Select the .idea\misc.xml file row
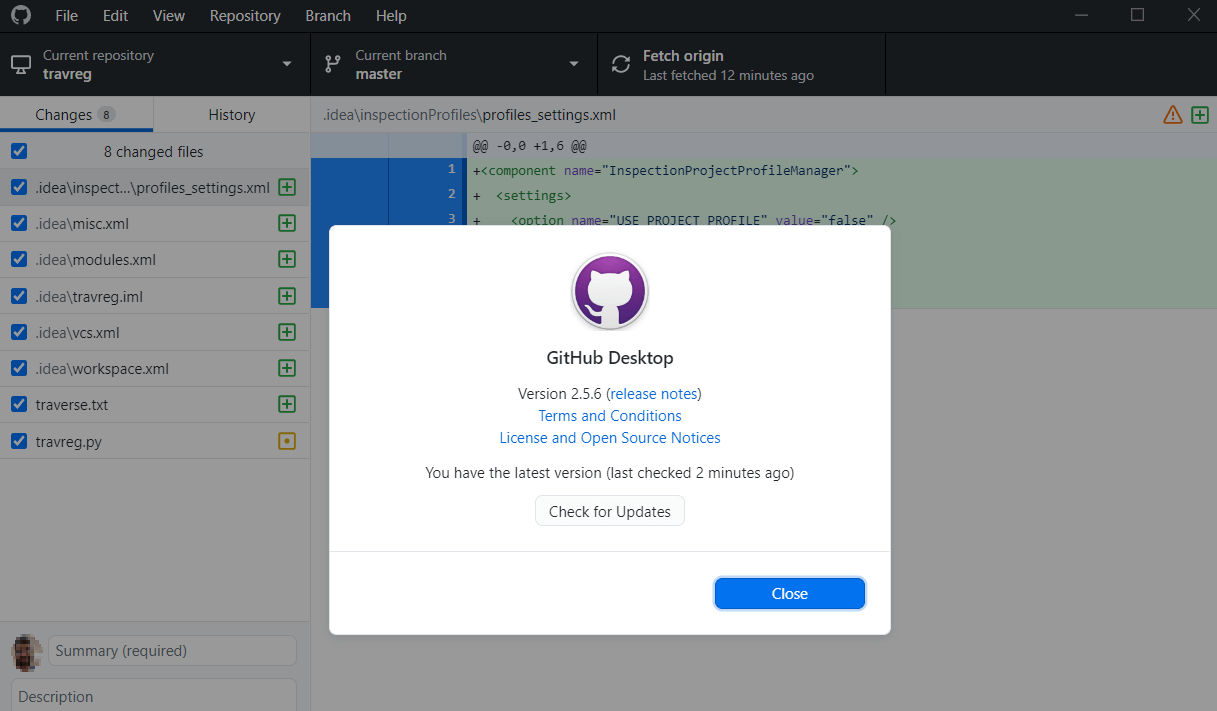The height and width of the screenshot is (711, 1217). [155, 223]
